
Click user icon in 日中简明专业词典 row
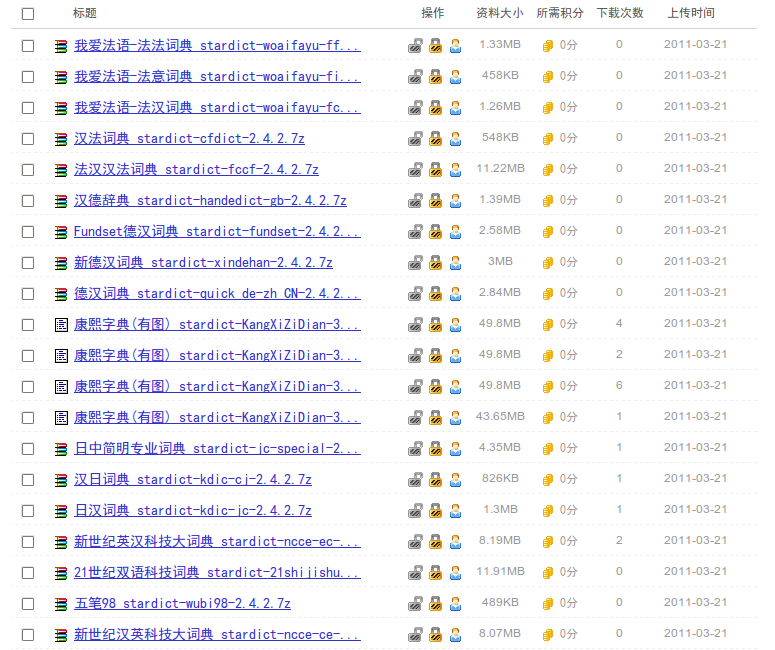click(x=455, y=449)
